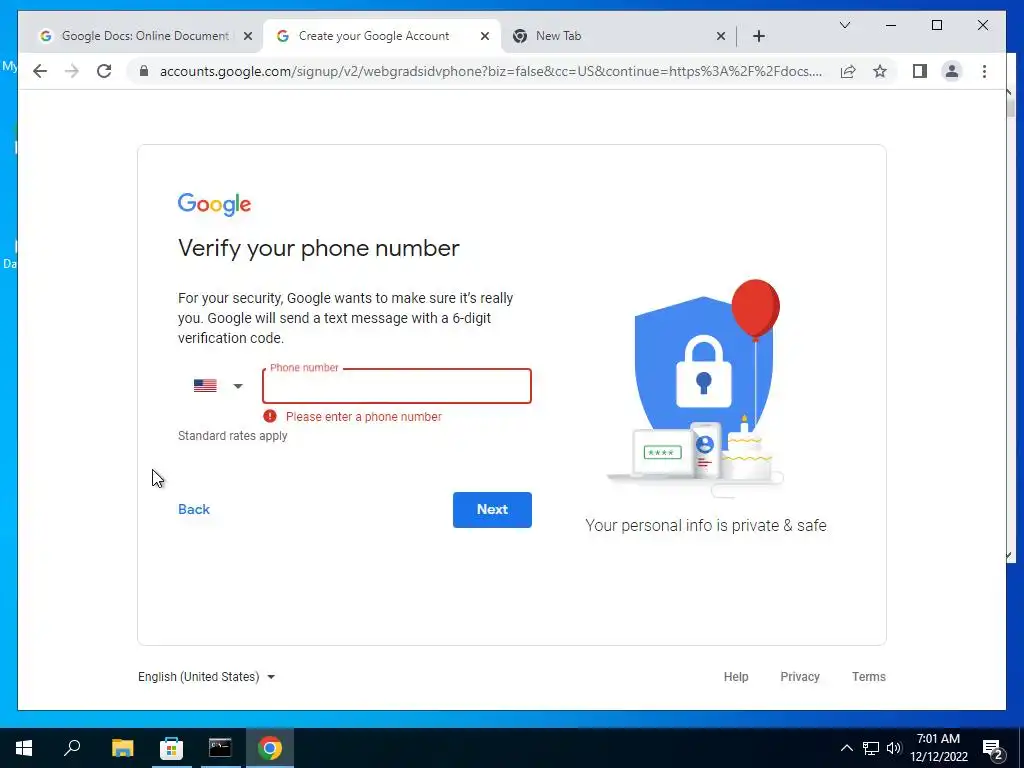Expand the tab search chevron
The width and height of the screenshot is (1024, 768).
844,25
